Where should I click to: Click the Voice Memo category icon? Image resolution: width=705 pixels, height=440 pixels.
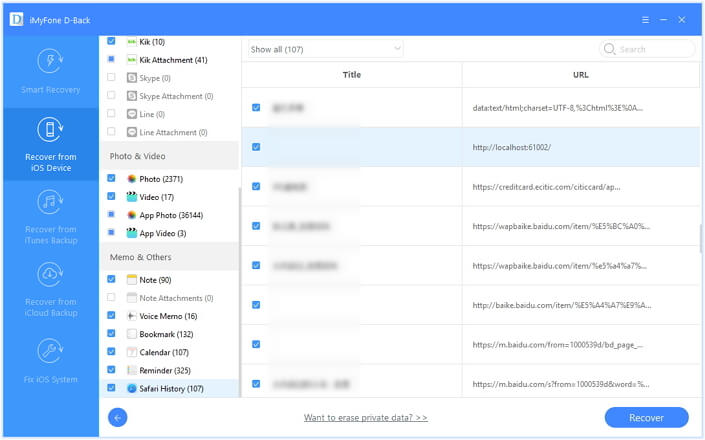point(132,316)
